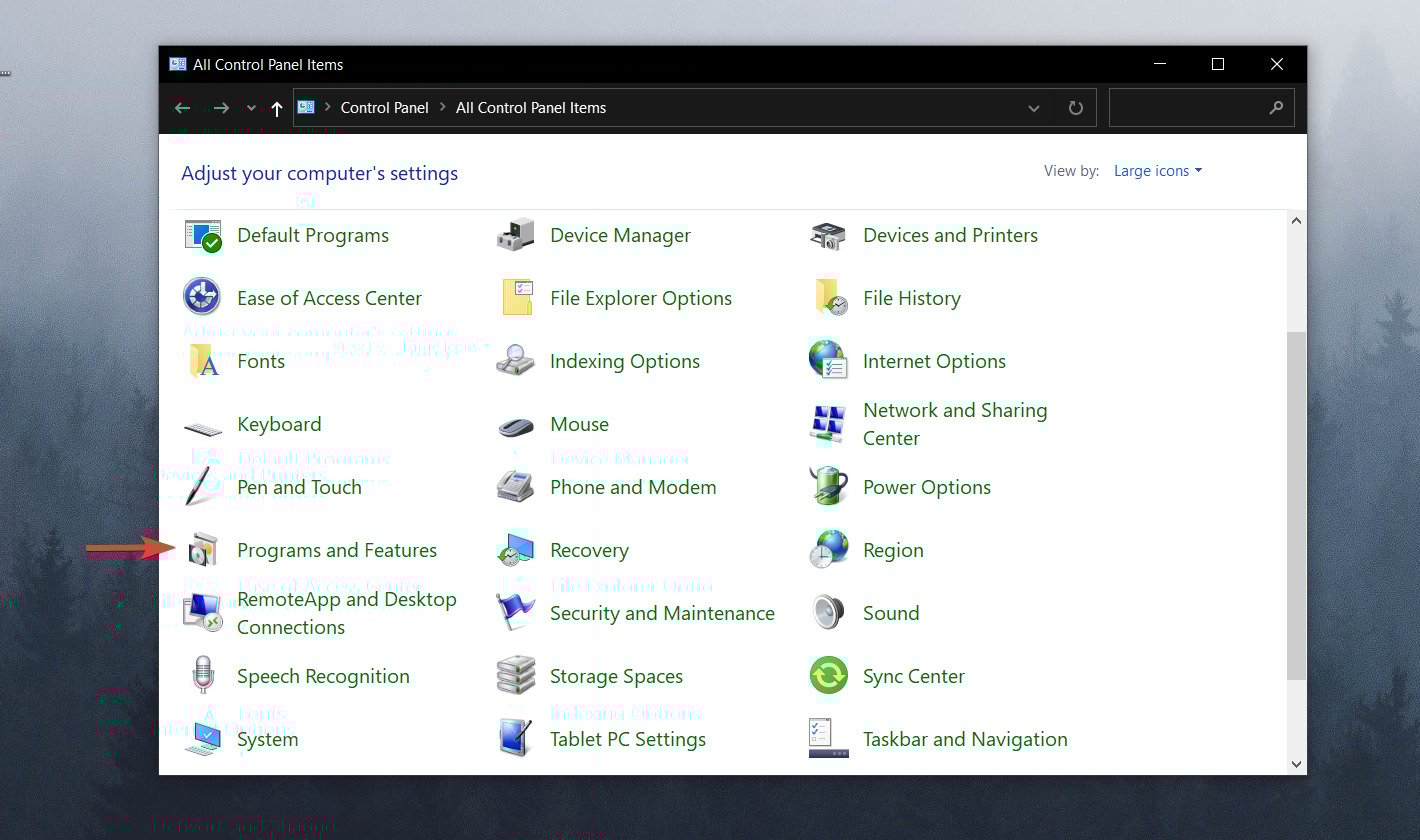Click the Fonts folder icon
Viewport: 1420px width, 840px height.
click(203, 361)
